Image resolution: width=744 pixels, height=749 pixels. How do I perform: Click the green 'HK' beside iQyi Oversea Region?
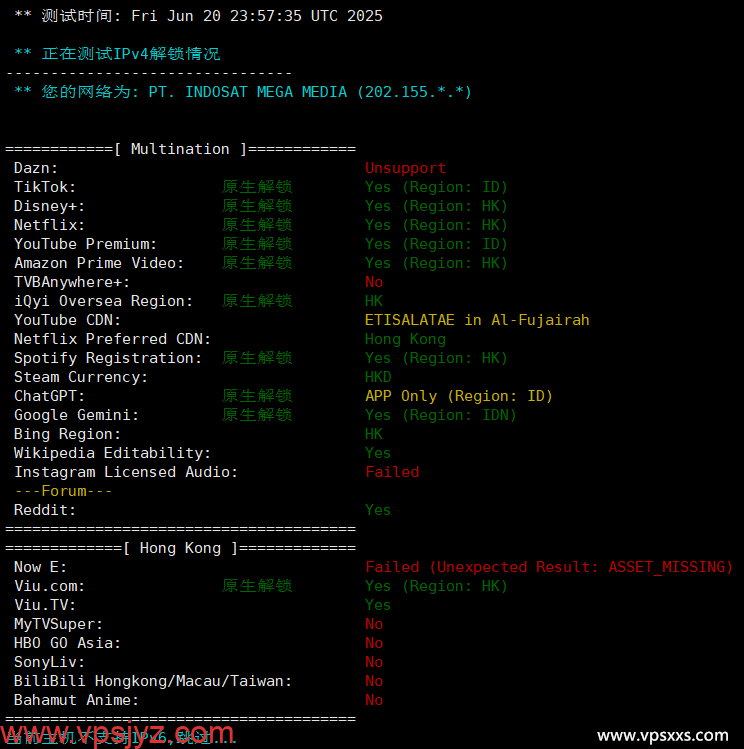click(x=374, y=301)
